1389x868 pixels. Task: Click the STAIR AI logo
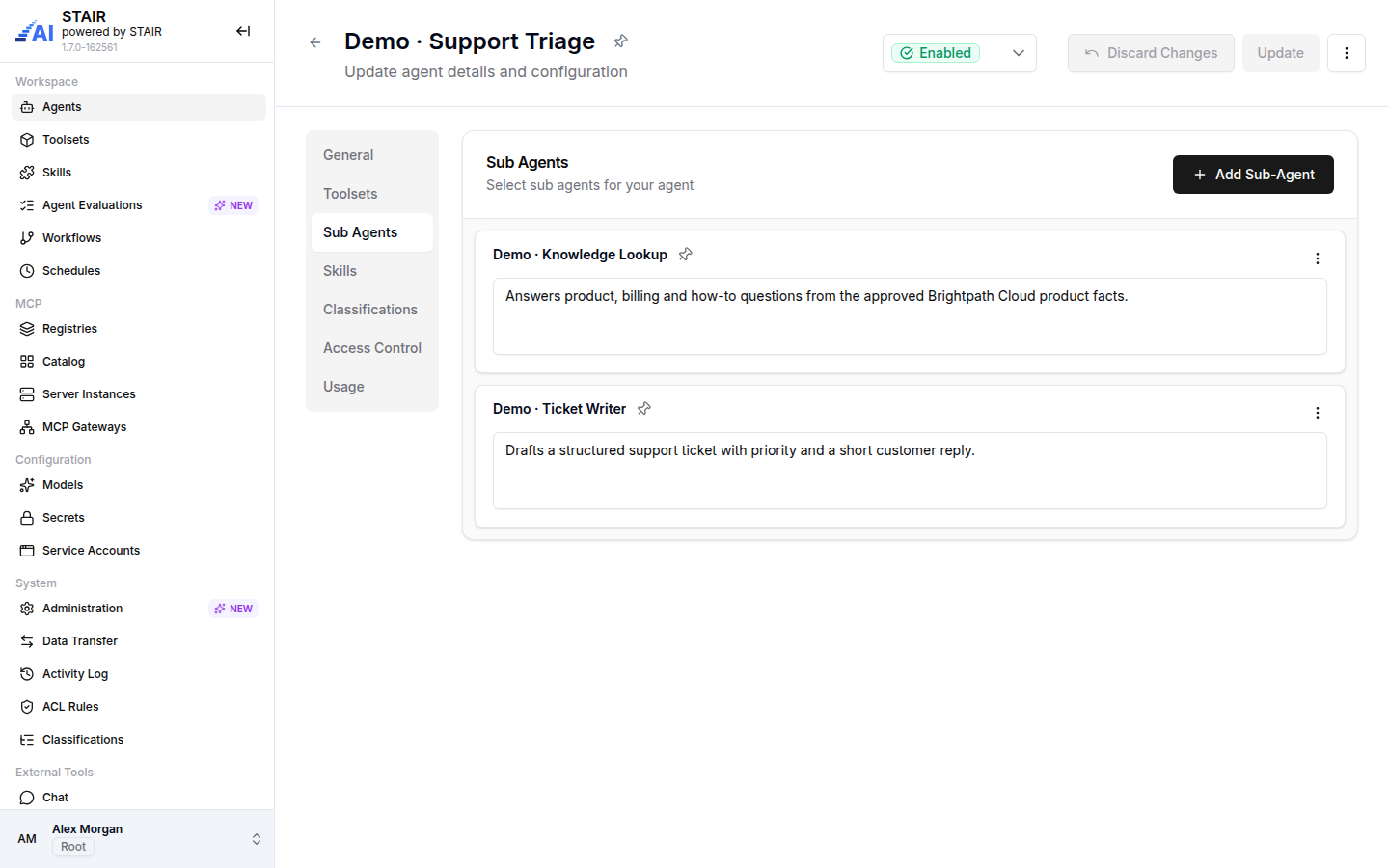coord(35,32)
